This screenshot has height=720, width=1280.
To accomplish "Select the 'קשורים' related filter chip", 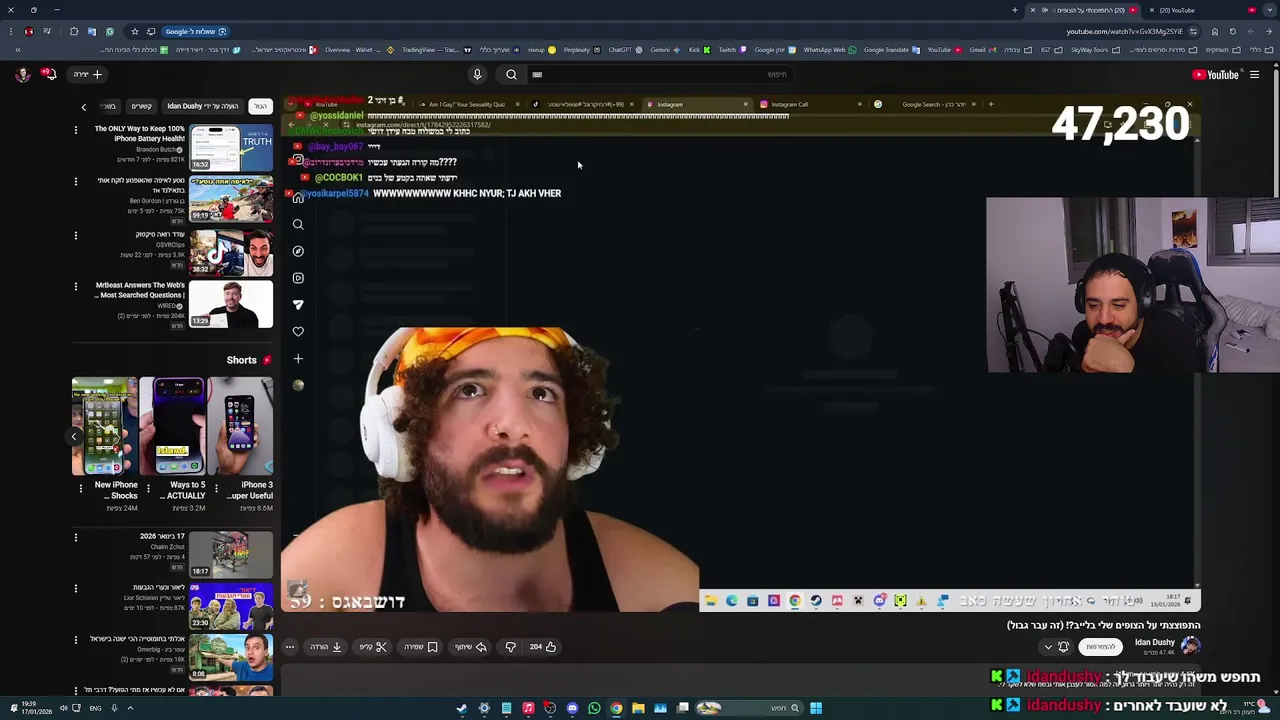I will pos(142,106).
